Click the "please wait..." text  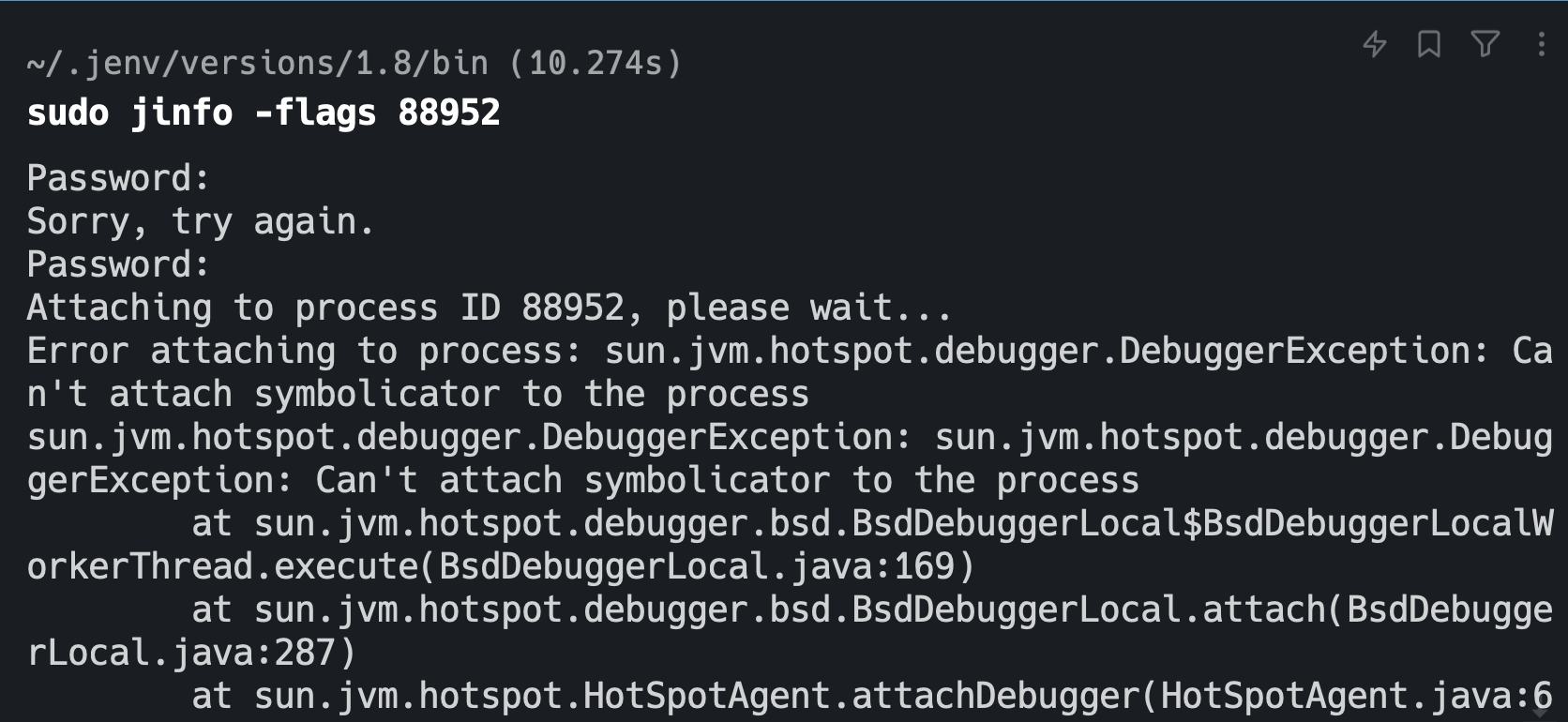click(808, 308)
